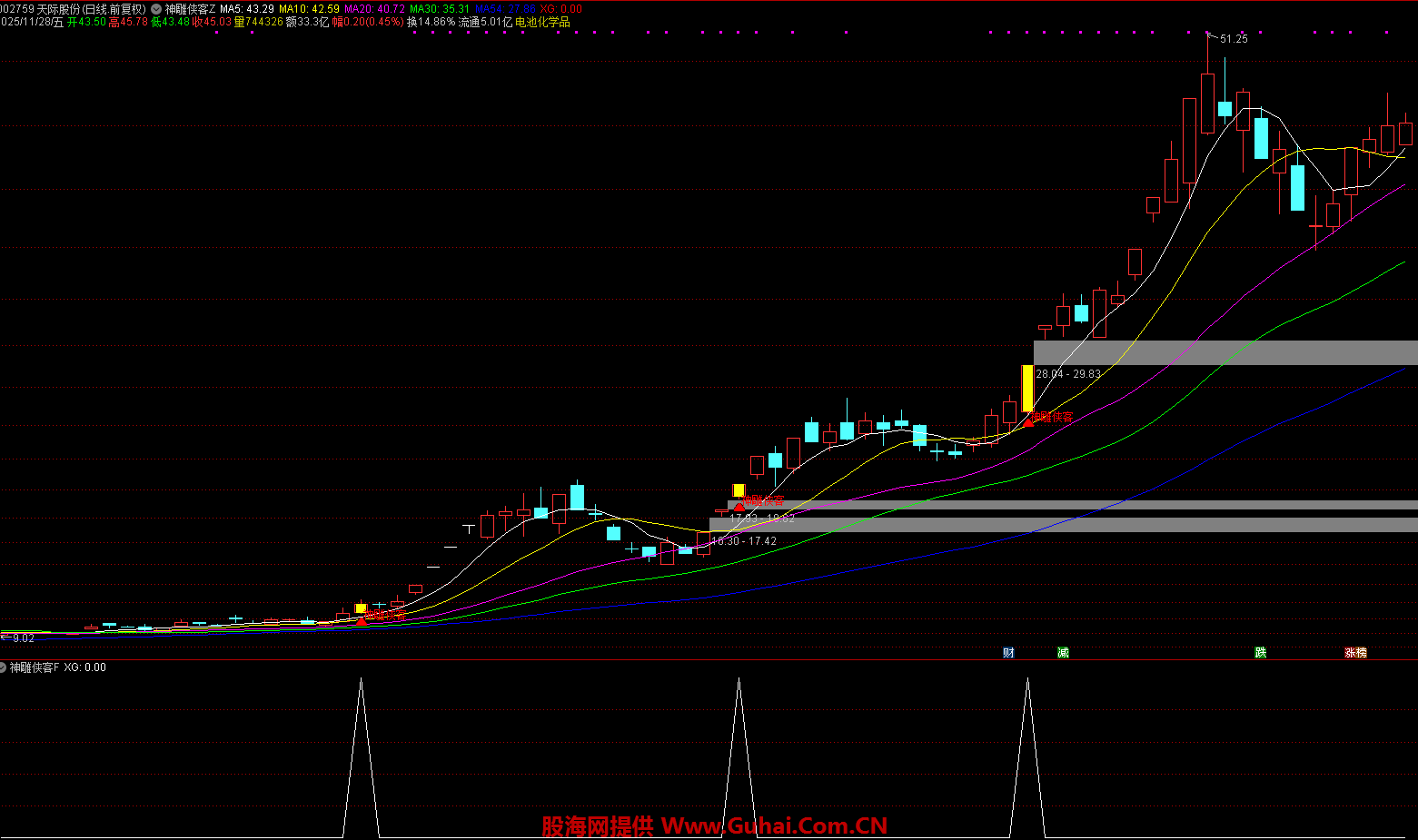
Task: Click the MA20 value label
Action: (374, 9)
